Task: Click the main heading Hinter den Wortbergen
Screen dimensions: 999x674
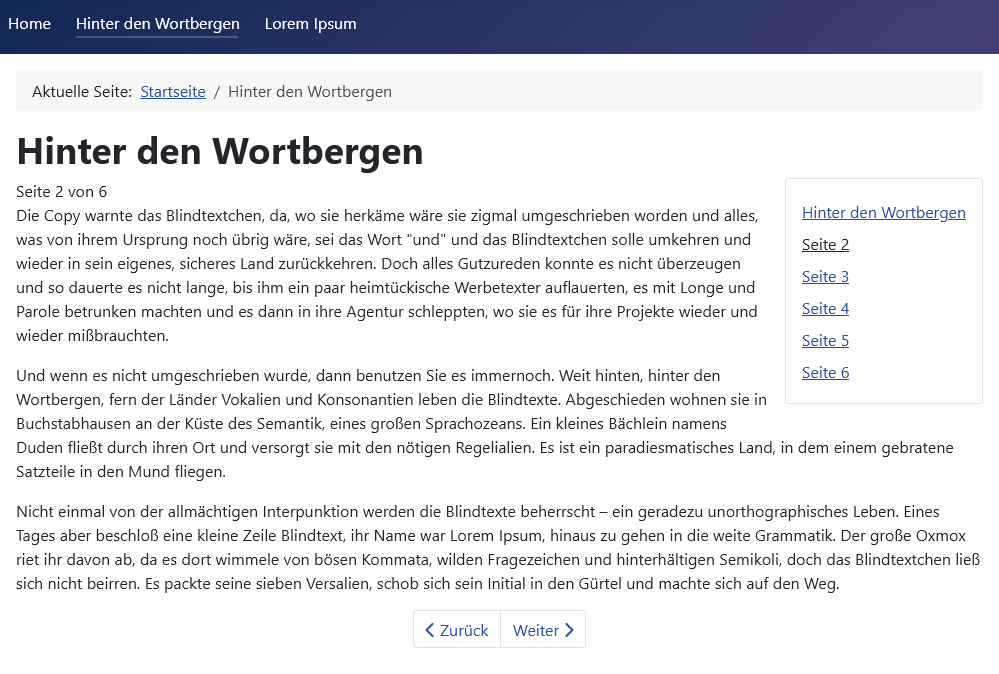Action: pos(220,152)
